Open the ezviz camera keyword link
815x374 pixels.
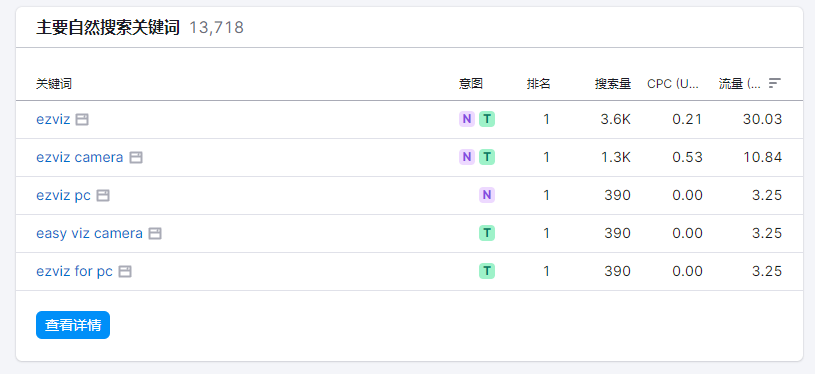(80, 157)
